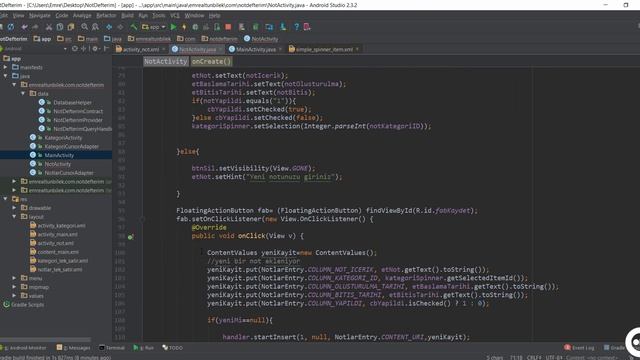This screenshot has height=360, width=640.
Task: Expand the values folder
Action: pyautogui.click(x=14, y=296)
